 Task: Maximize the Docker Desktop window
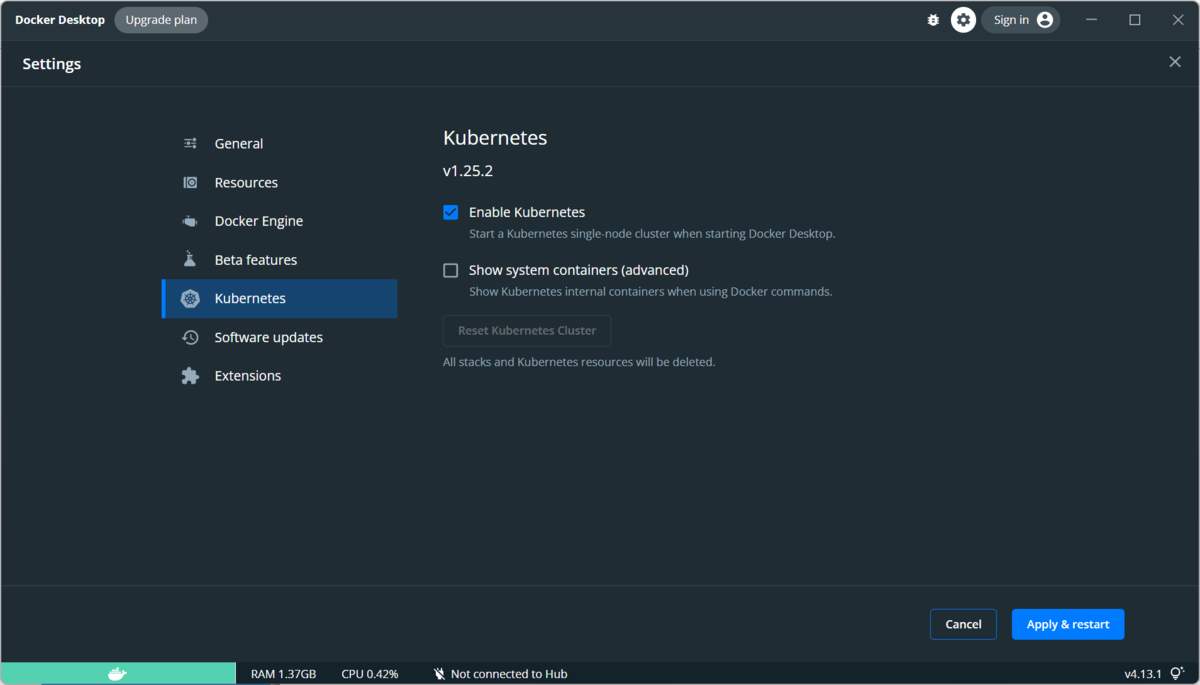(1135, 20)
